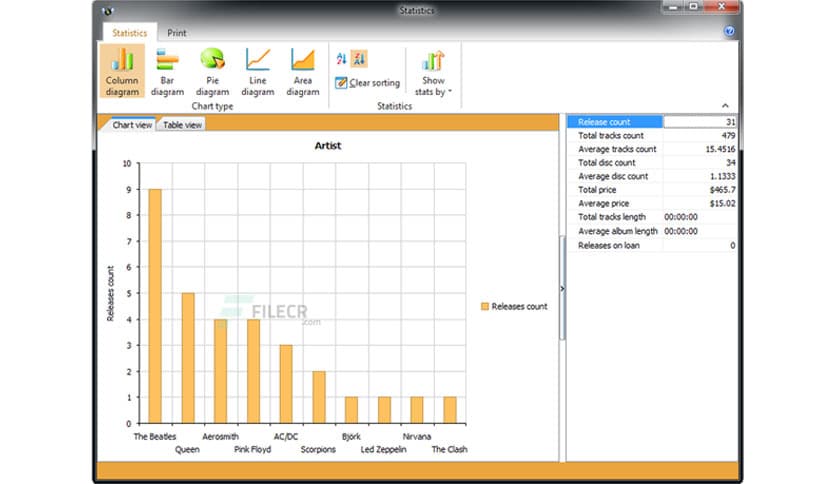Toggle the sort descending icon
Screen dimensions: 836x484
pyautogui.click(x=359, y=58)
